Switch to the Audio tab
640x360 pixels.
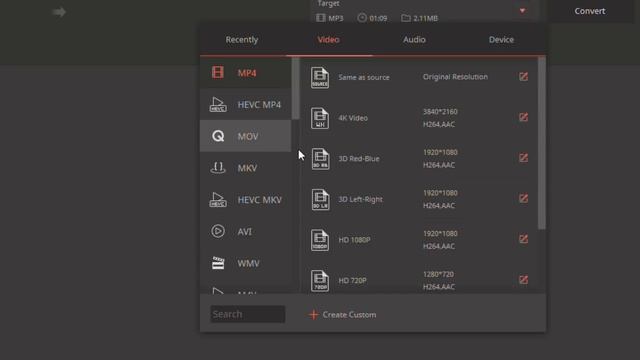click(x=414, y=40)
